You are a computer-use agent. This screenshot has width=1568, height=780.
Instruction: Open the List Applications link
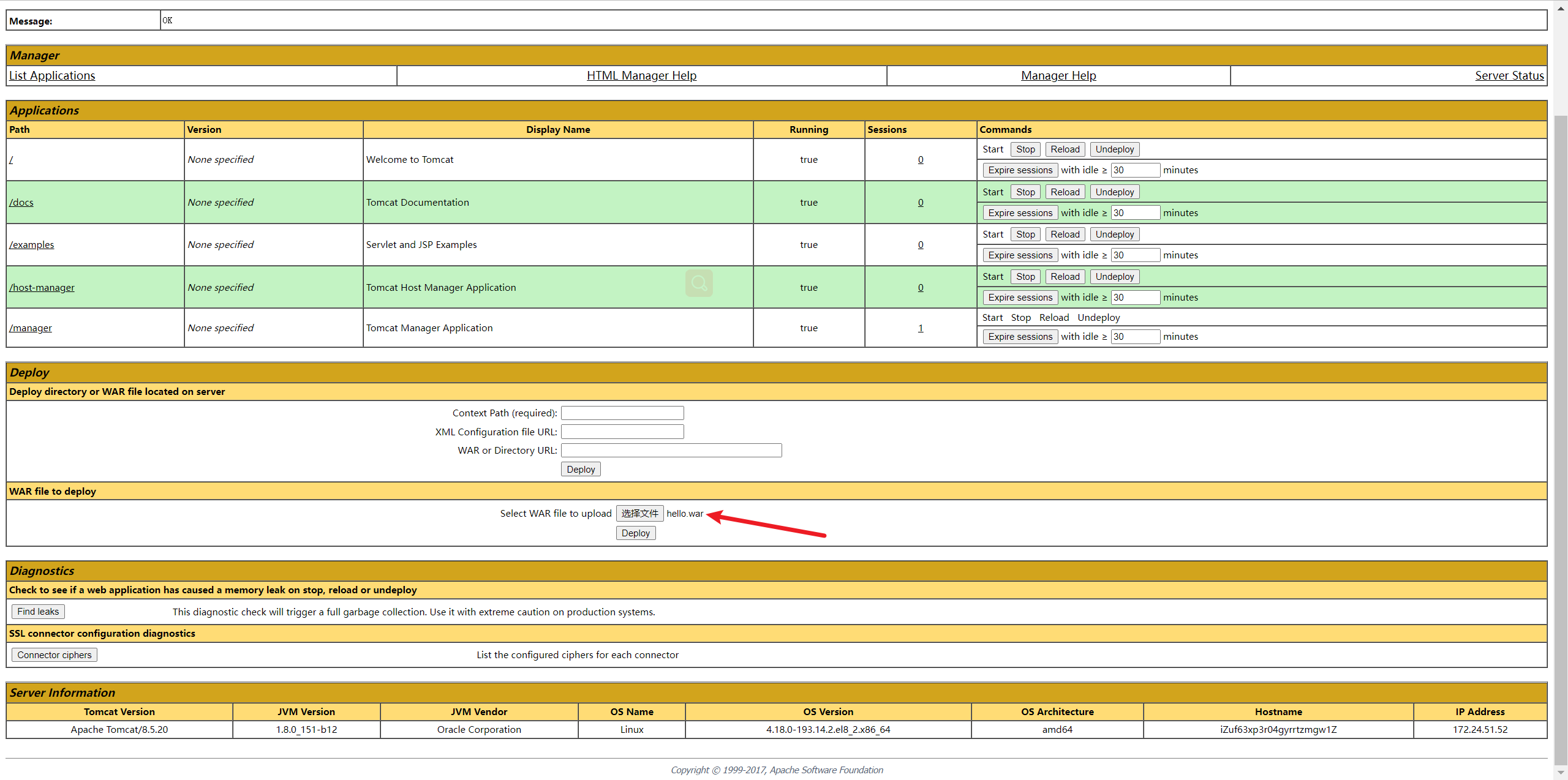pos(52,75)
